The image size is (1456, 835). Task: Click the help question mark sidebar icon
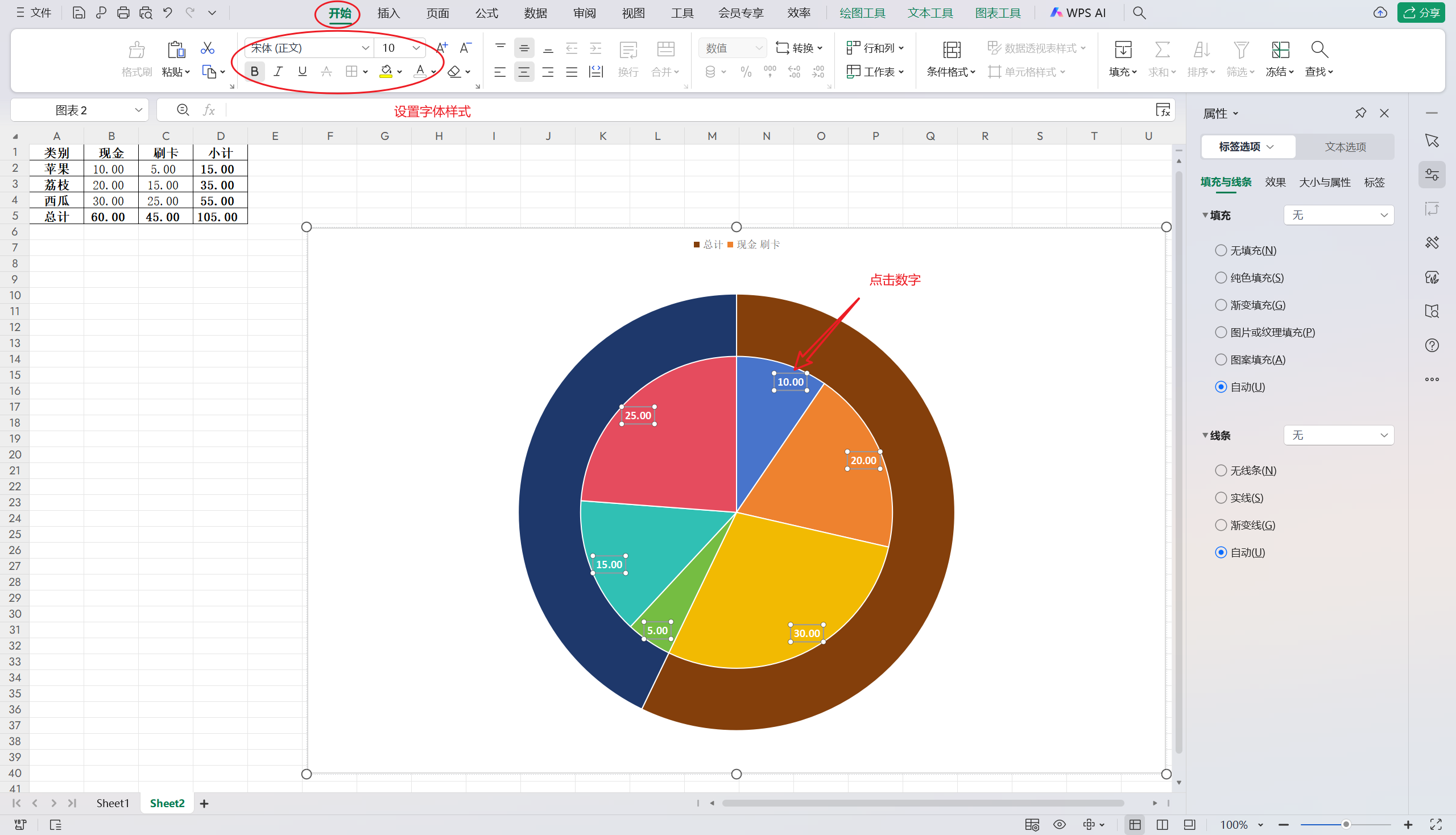pyautogui.click(x=1432, y=345)
